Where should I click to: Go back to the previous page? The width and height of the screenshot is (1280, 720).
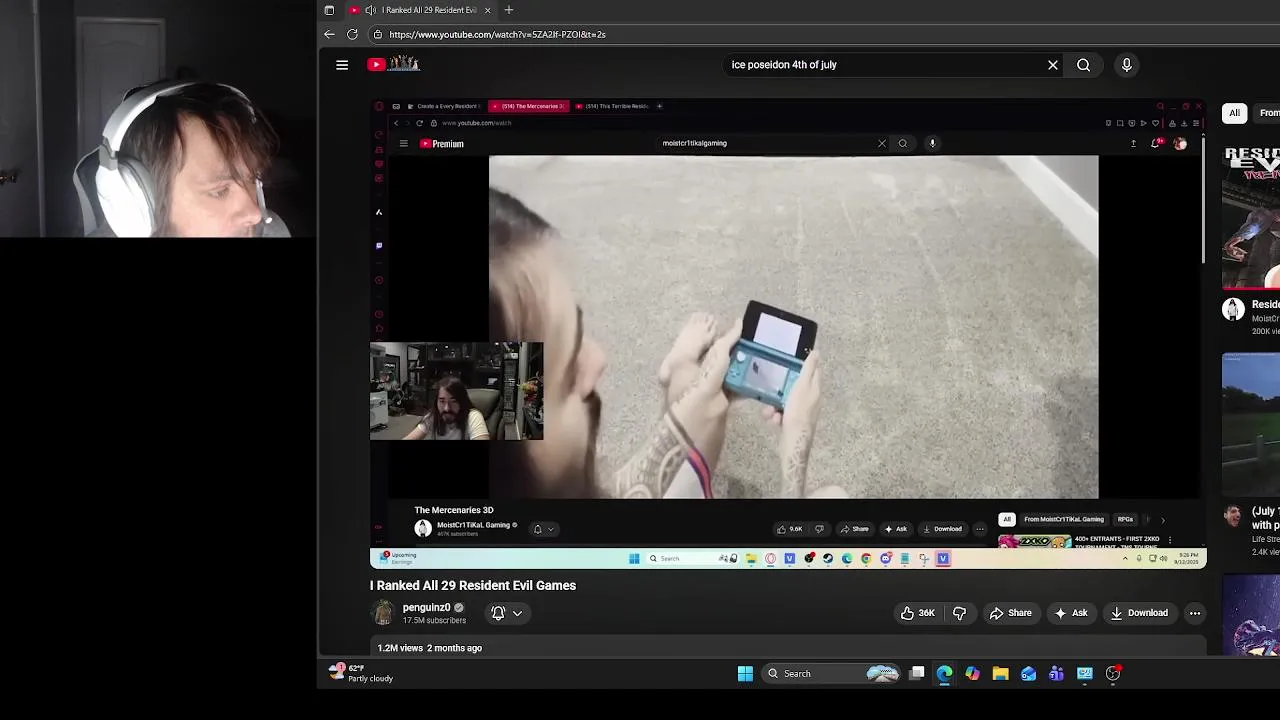329,34
